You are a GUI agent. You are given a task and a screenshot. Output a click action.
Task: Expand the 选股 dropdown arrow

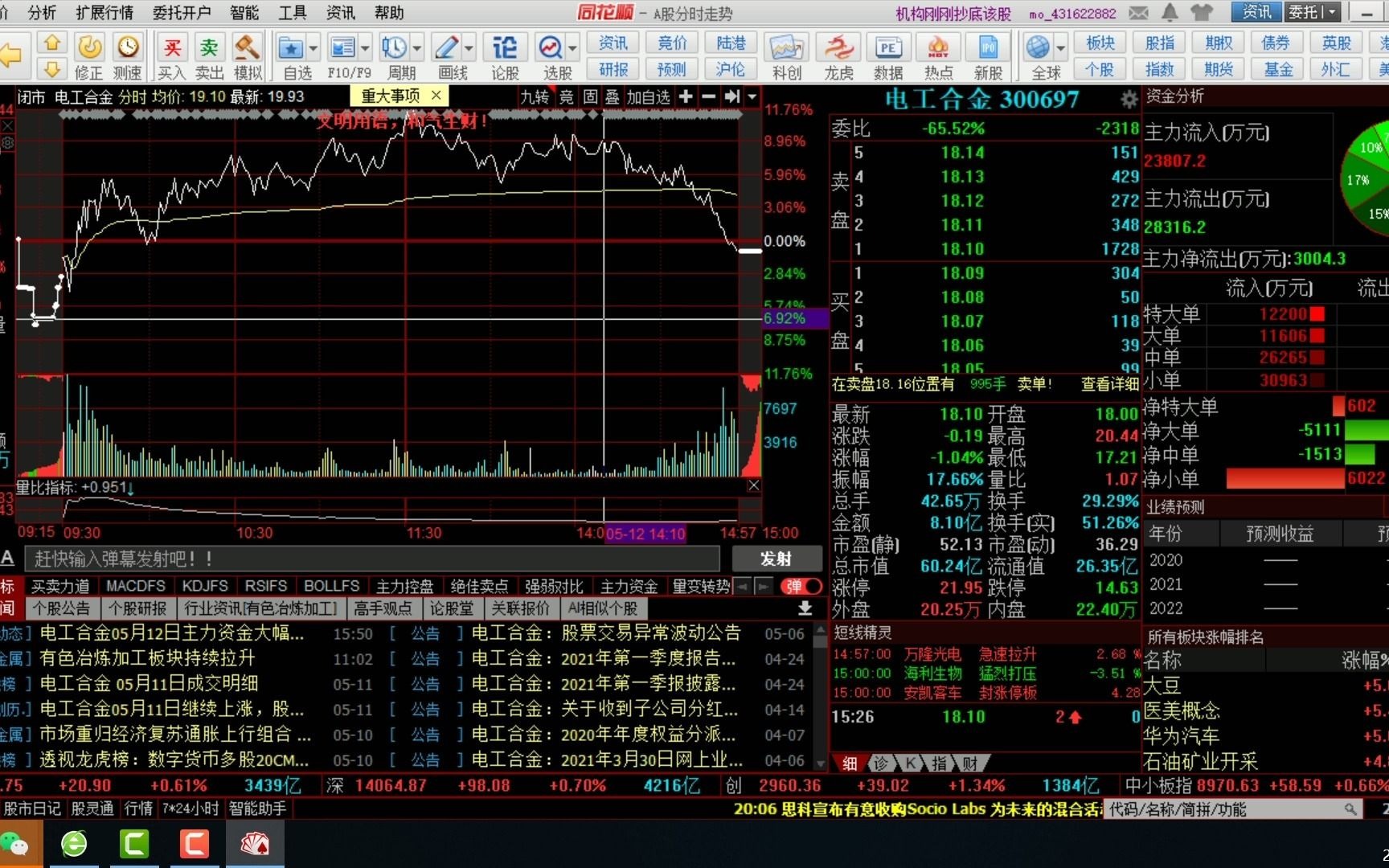pos(572,48)
